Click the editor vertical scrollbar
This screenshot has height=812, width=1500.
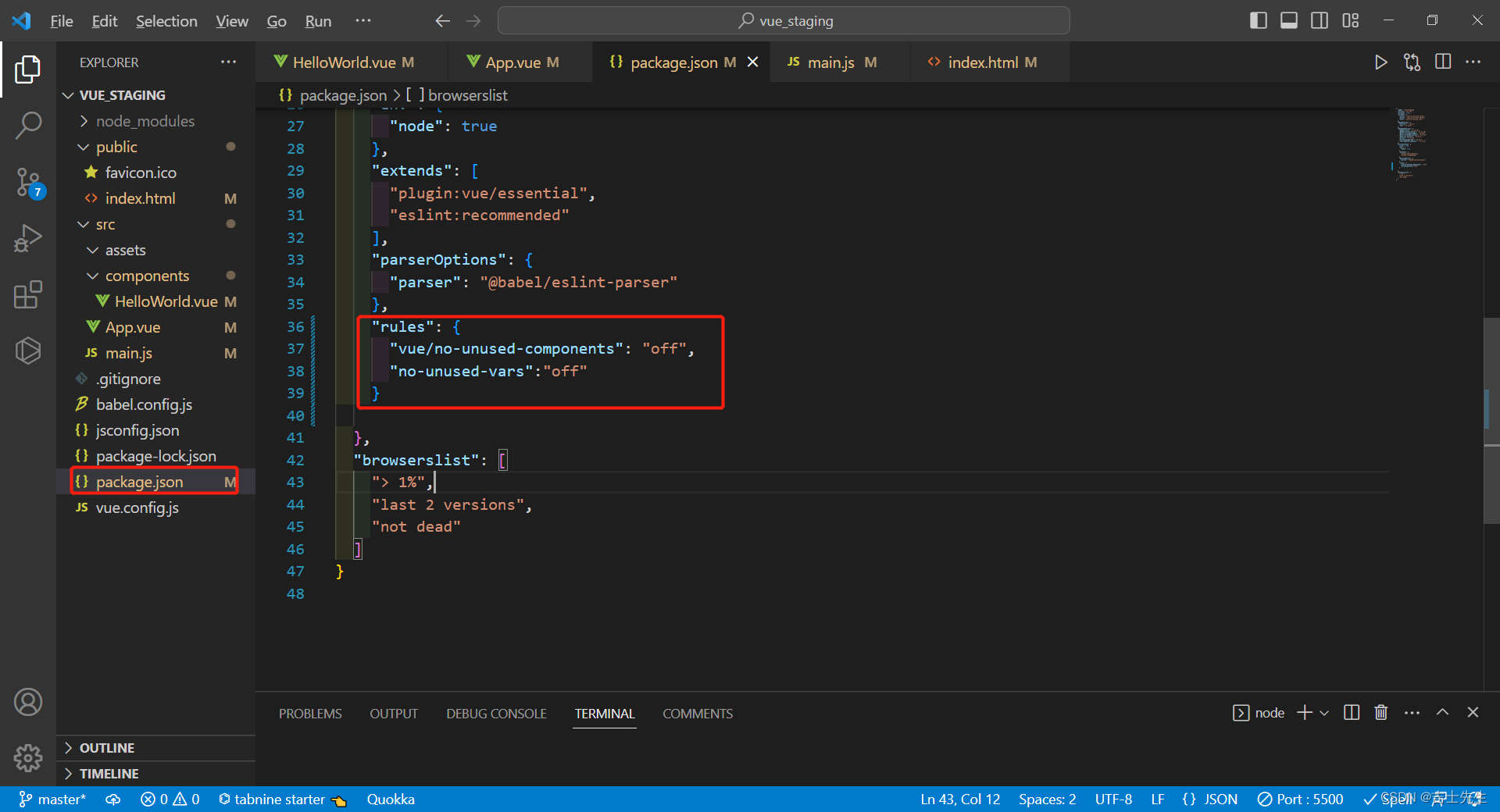click(1491, 420)
